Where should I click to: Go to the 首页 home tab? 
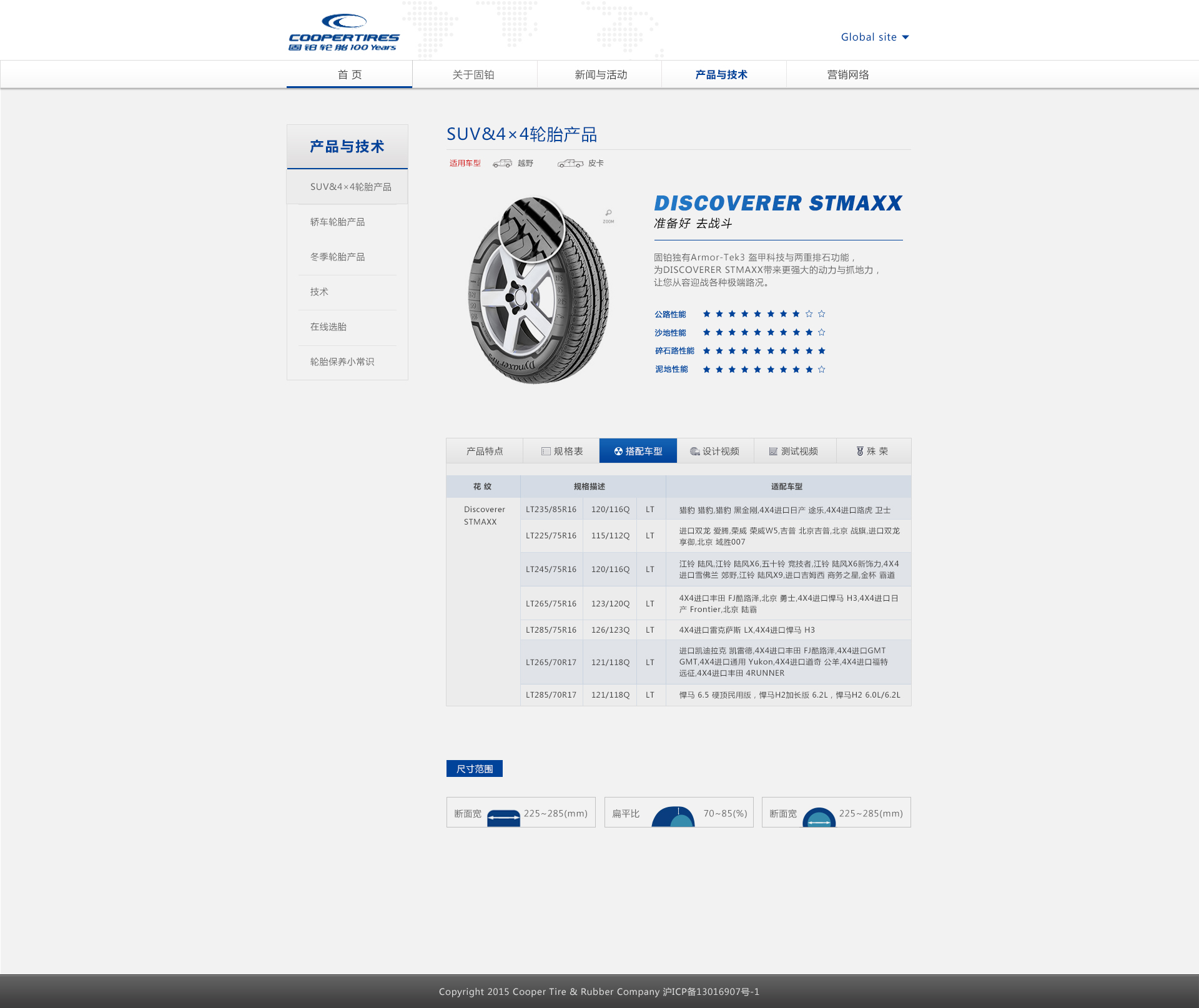(349, 74)
